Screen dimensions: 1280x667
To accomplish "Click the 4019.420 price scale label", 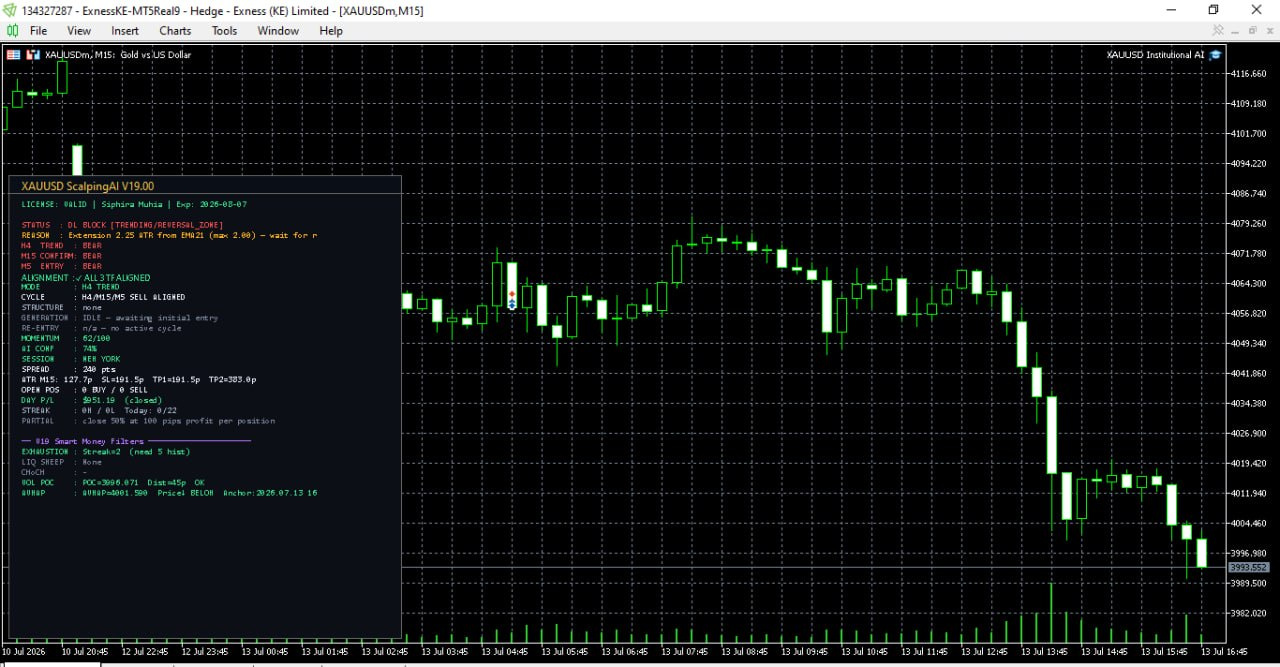I will [1249, 464].
